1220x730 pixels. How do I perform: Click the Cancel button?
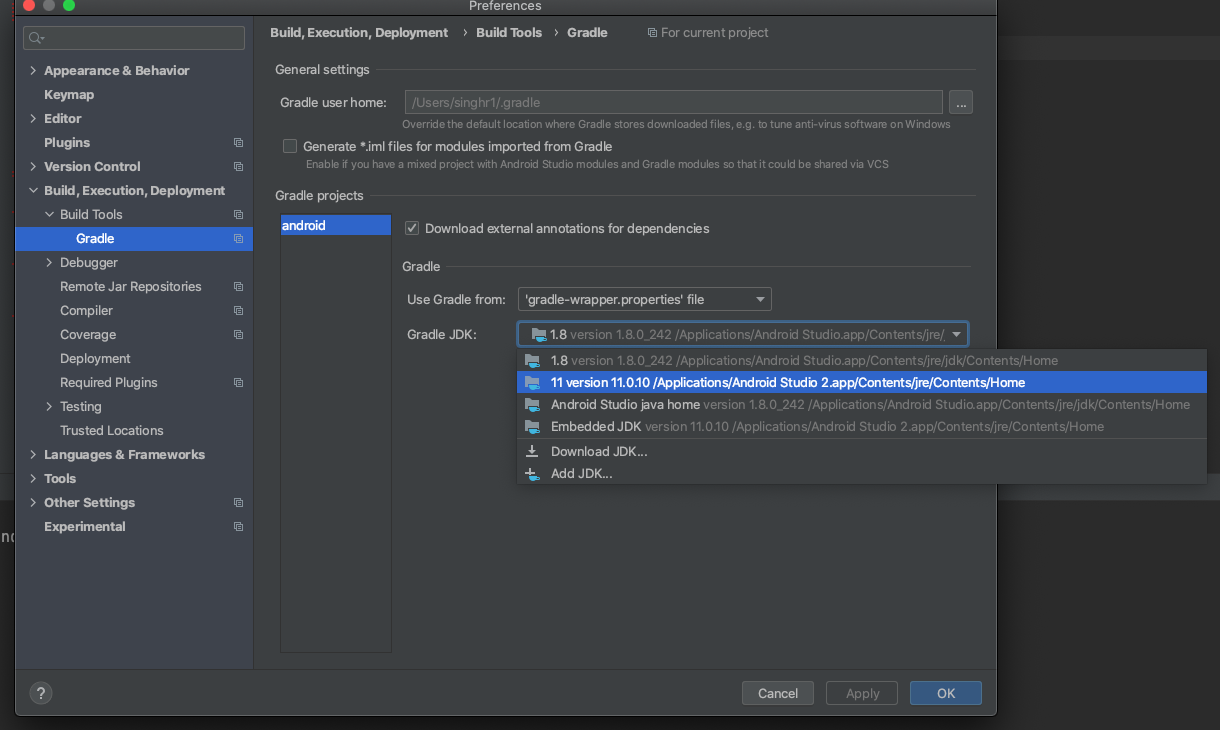click(777, 693)
